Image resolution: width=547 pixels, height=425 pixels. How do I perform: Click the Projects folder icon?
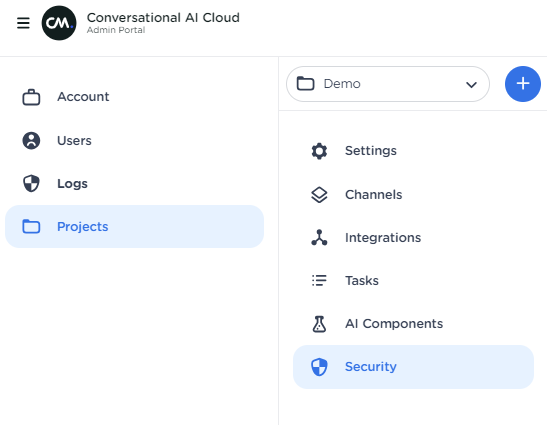pos(31,226)
